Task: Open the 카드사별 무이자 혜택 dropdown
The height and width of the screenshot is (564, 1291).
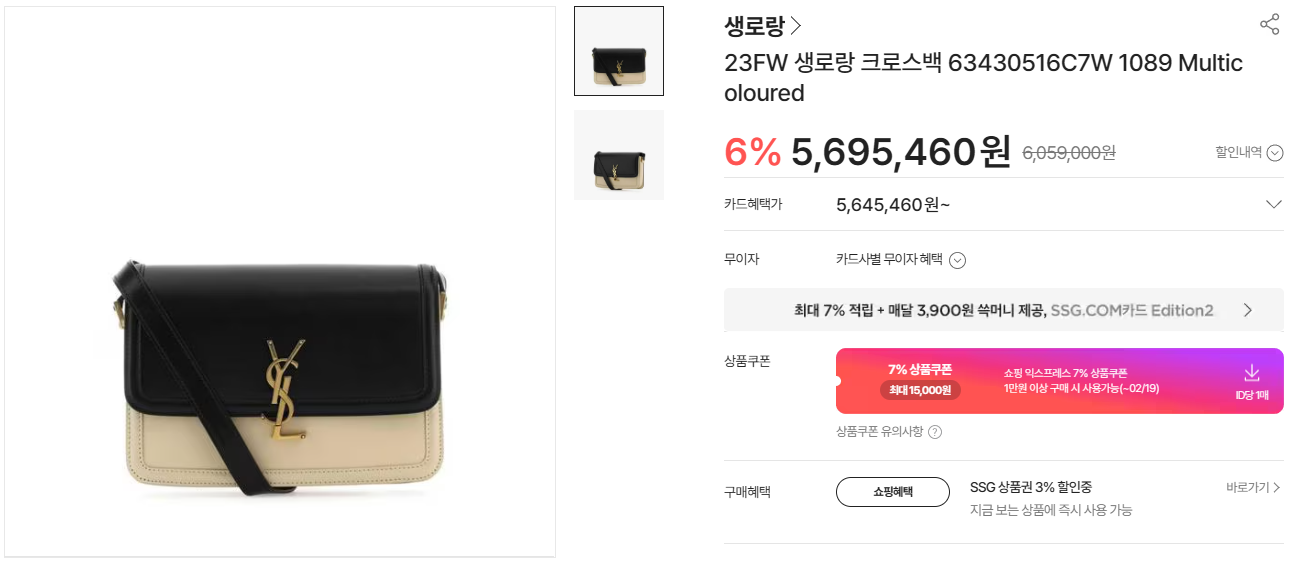Action: [957, 260]
